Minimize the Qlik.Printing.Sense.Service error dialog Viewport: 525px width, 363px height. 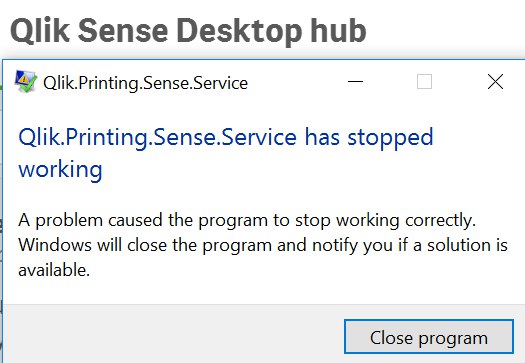click(356, 81)
